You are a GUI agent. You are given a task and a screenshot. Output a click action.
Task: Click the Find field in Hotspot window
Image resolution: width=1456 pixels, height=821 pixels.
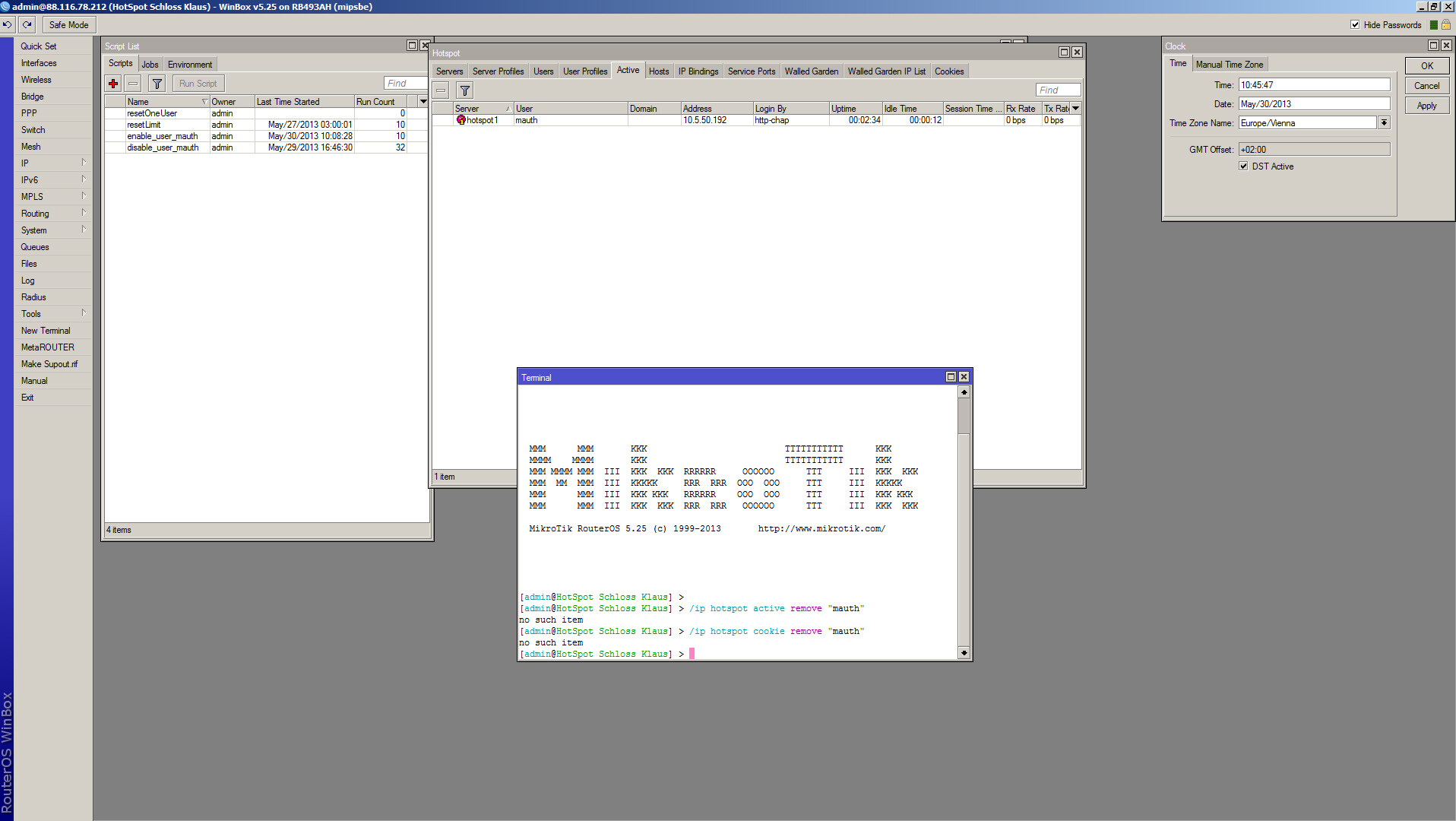[x=1058, y=90]
